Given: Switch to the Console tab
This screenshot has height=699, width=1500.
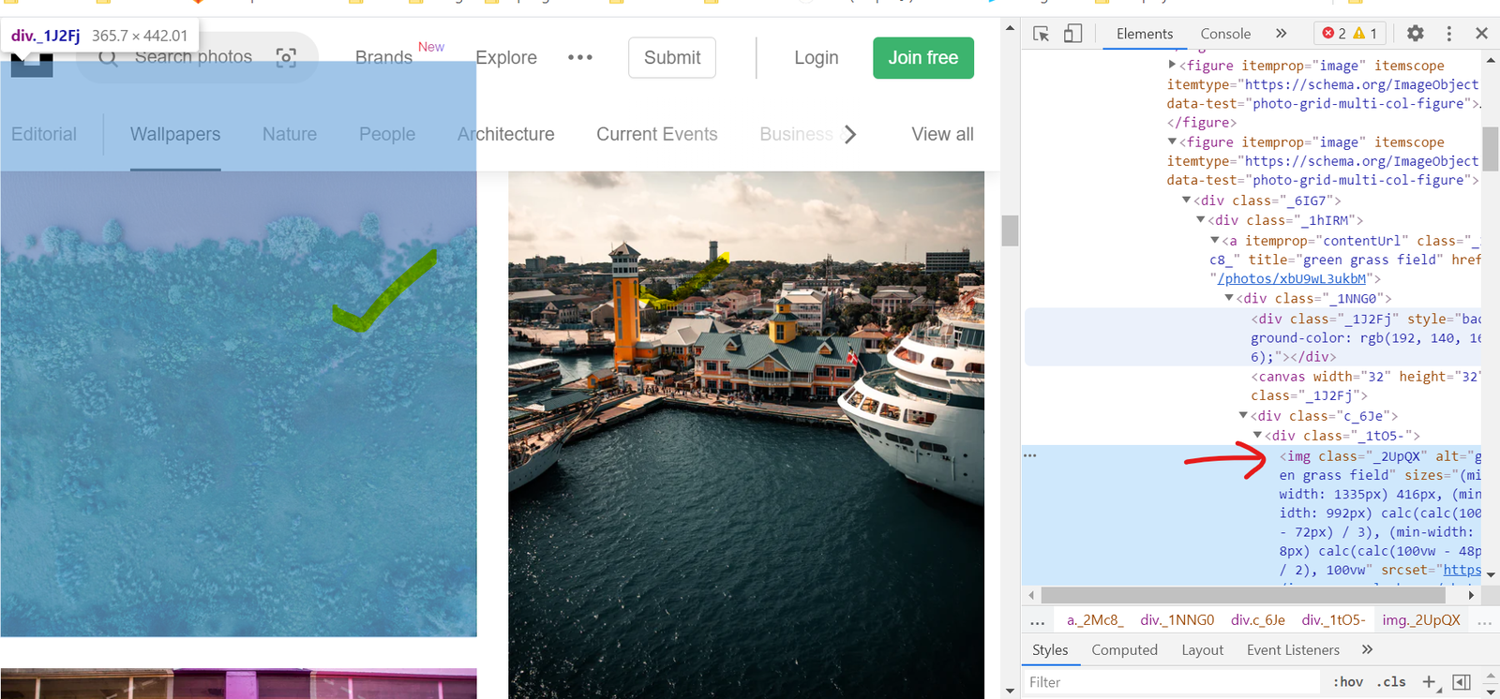Looking at the screenshot, I should click(x=1225, y=33).
